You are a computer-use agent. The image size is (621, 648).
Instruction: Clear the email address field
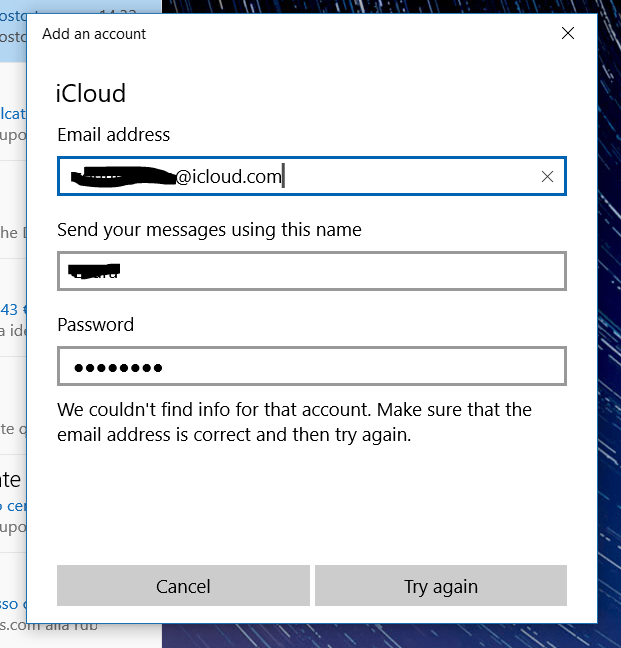(x=547, y=176)
